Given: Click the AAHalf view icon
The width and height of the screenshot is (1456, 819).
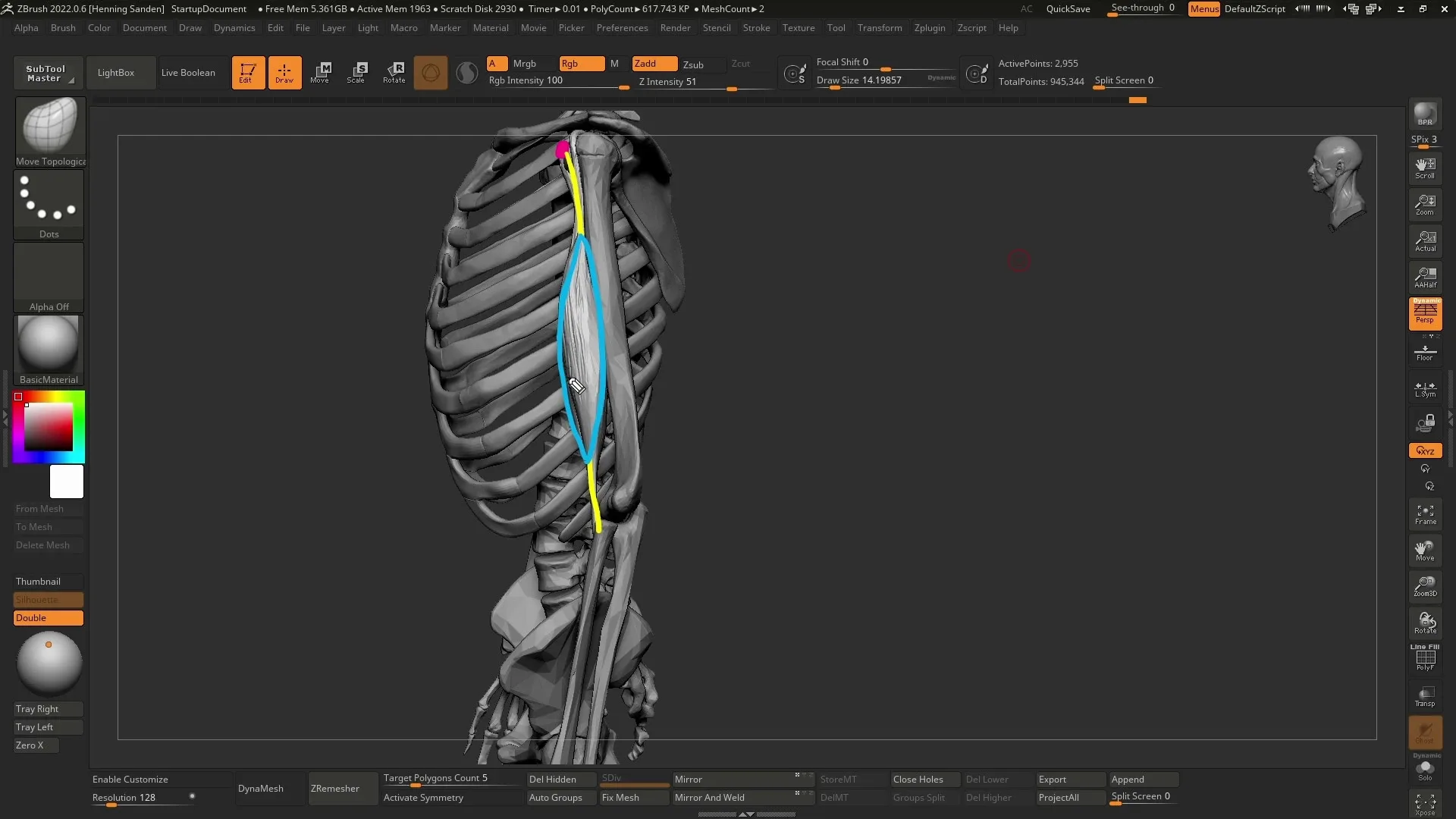Looking at the screenshot, I should [1425, 278].
